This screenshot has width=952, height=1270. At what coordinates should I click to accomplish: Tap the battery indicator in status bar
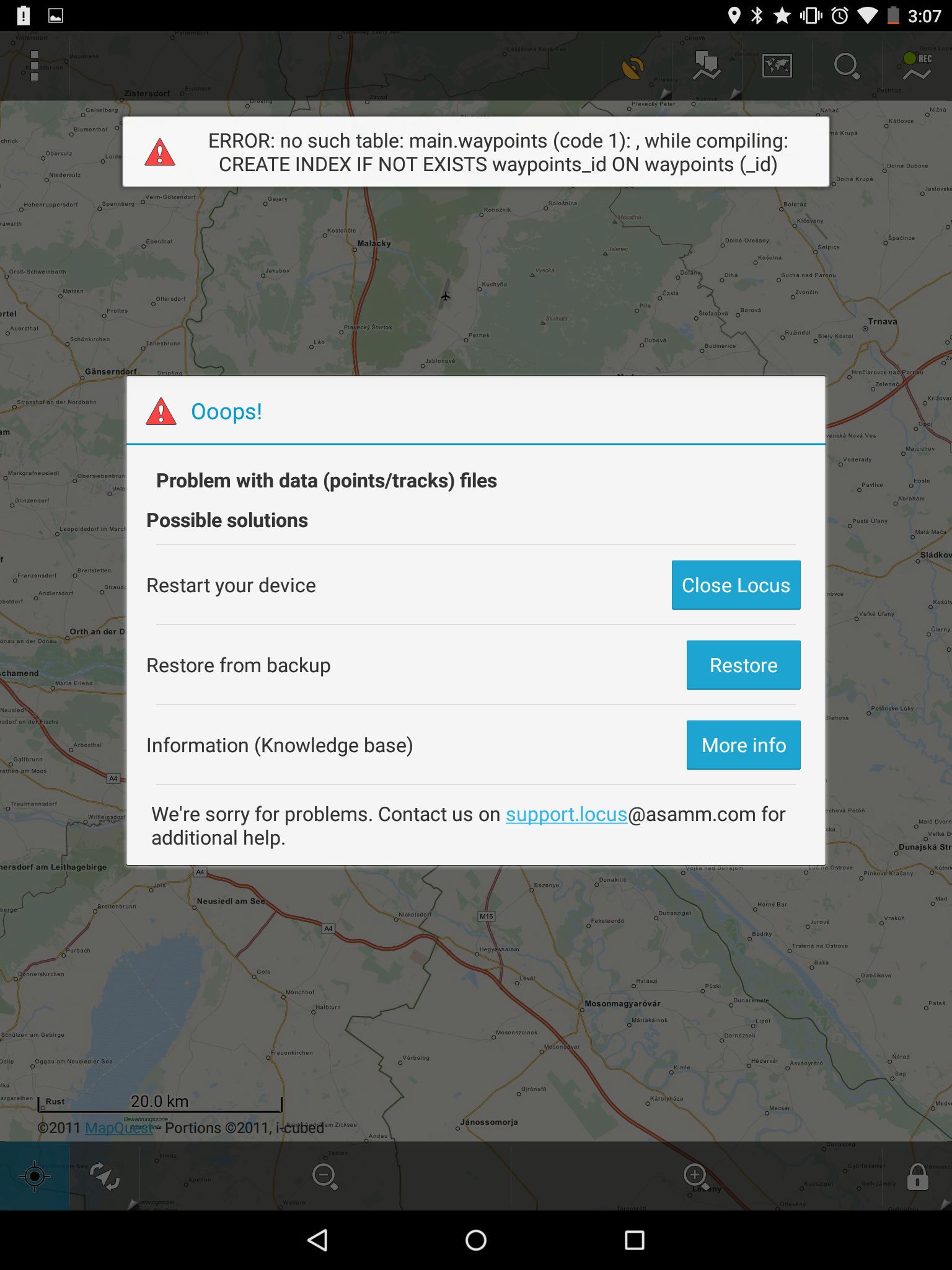coord(893,16)
